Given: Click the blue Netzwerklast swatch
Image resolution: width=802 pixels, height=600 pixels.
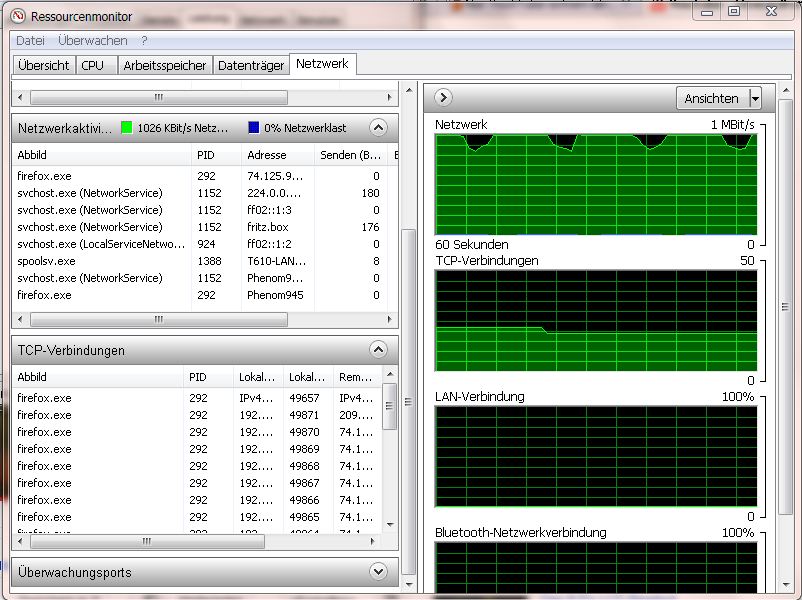Looking at the screenshot, I should pyautogui.click(x=253, y=127).
